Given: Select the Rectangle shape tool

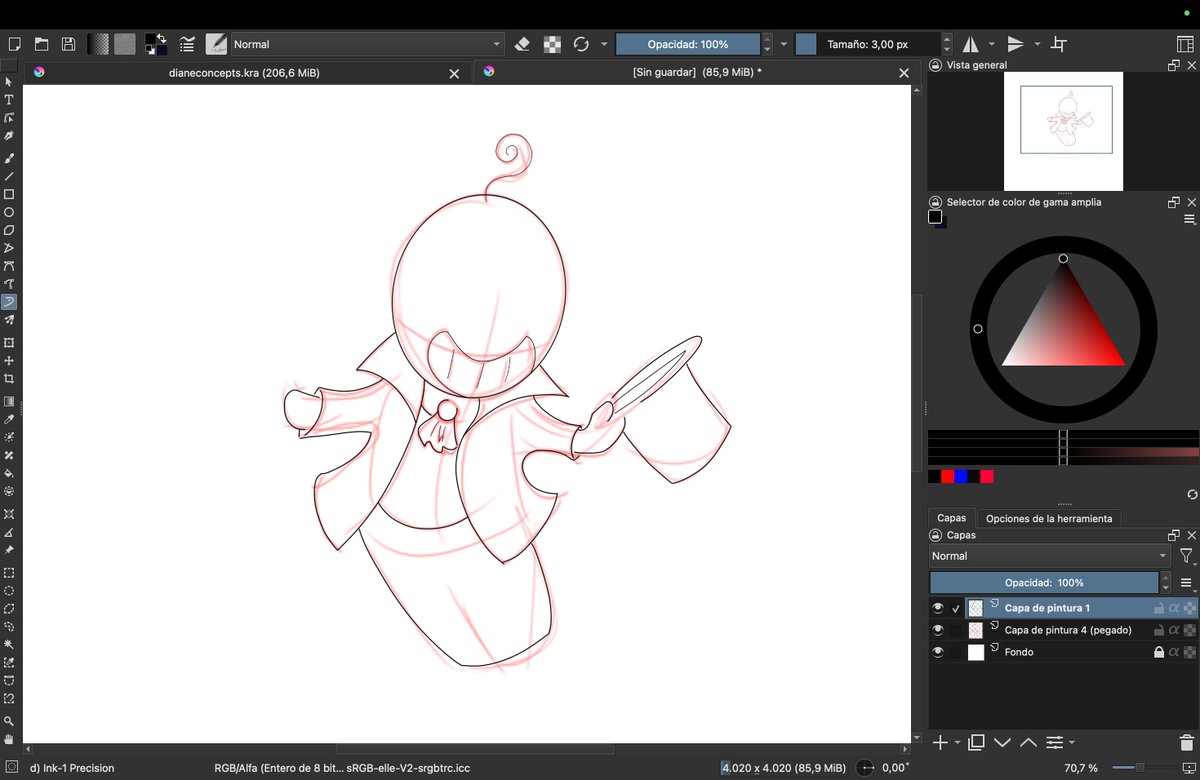Looking at the screenshot, I should pyautogui.click(x=9, y=194).
